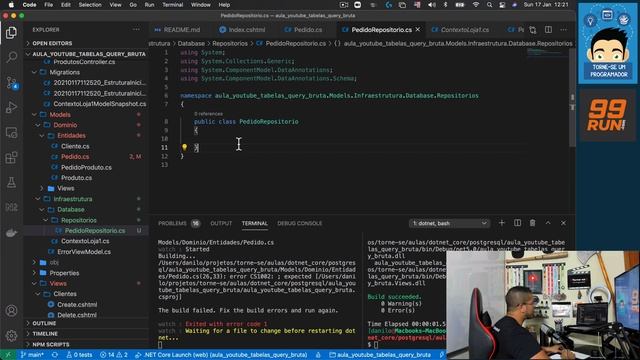Screen dimensions: 640x360
Task: Open the Search view in activity bar
Action: pyautogui.click(x=11, y=57)
